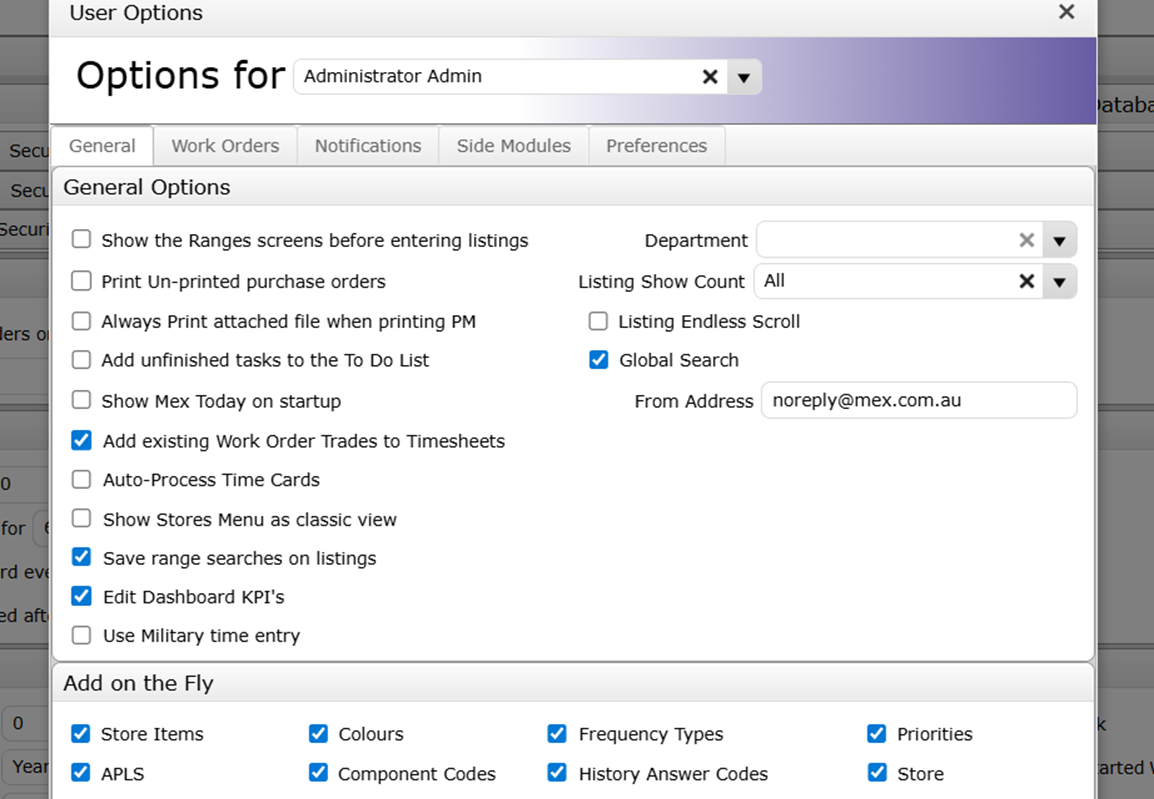The width and height of the screenshot is (1154, 799).
Task: Click the From Address email field
Action: pyautogui.click(x=918, y=400)
